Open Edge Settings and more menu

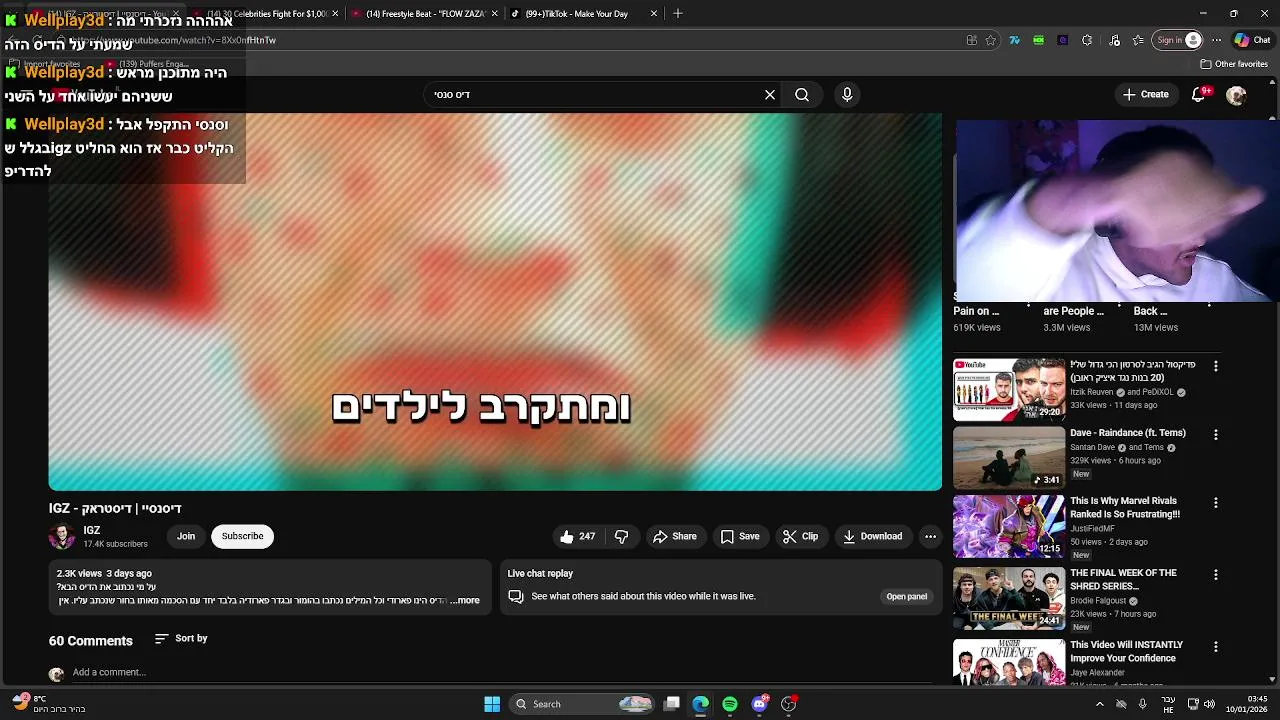pyautogui.click(x=1216, y=40)
